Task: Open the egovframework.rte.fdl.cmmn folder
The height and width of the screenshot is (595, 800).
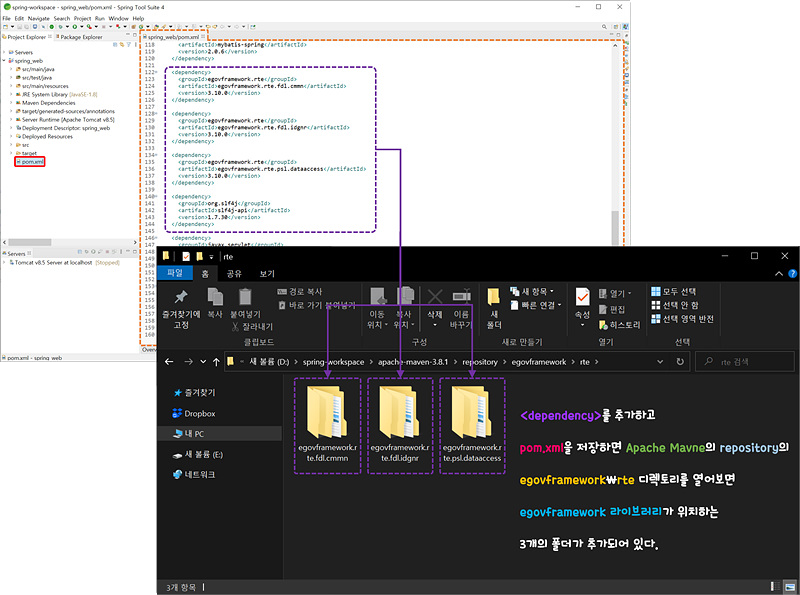Action: click(328, 425)
